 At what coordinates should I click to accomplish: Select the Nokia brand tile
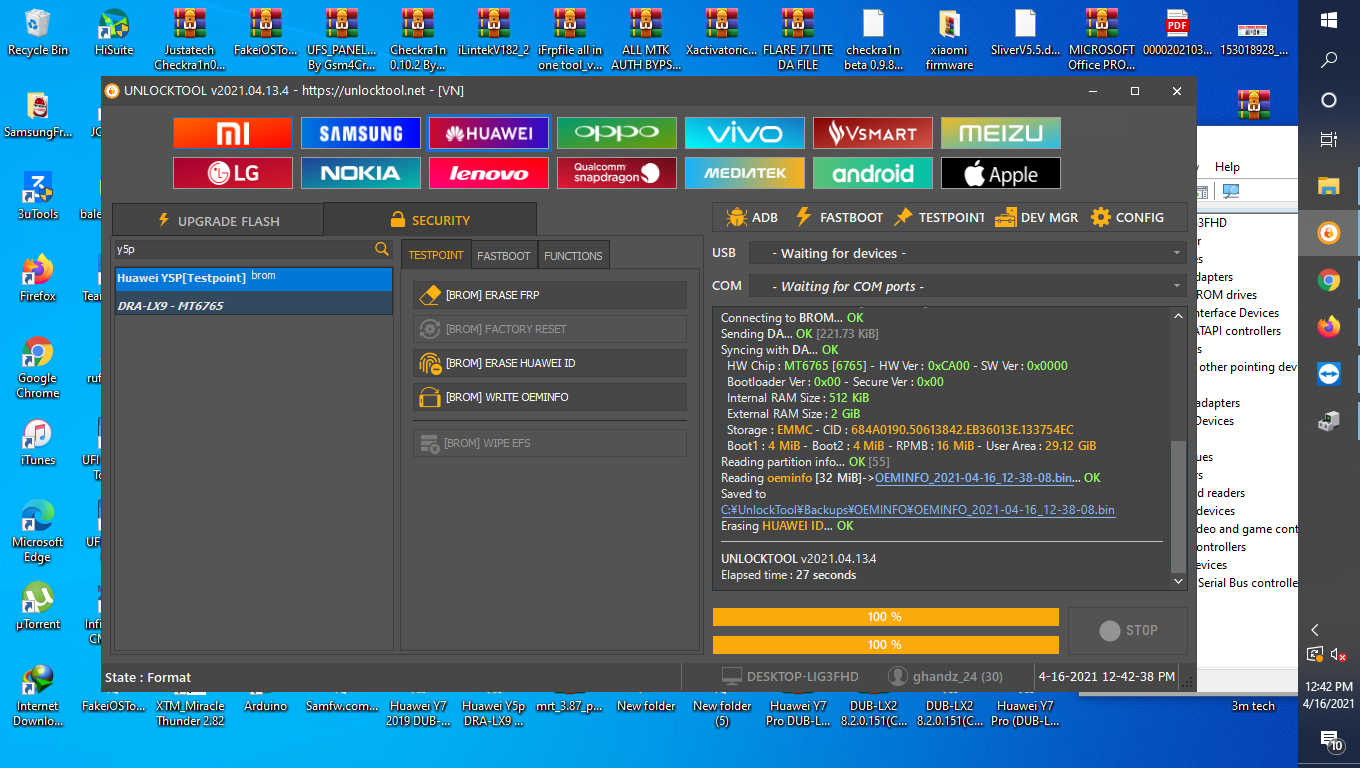pyautogui.click(x=361, y=173)
